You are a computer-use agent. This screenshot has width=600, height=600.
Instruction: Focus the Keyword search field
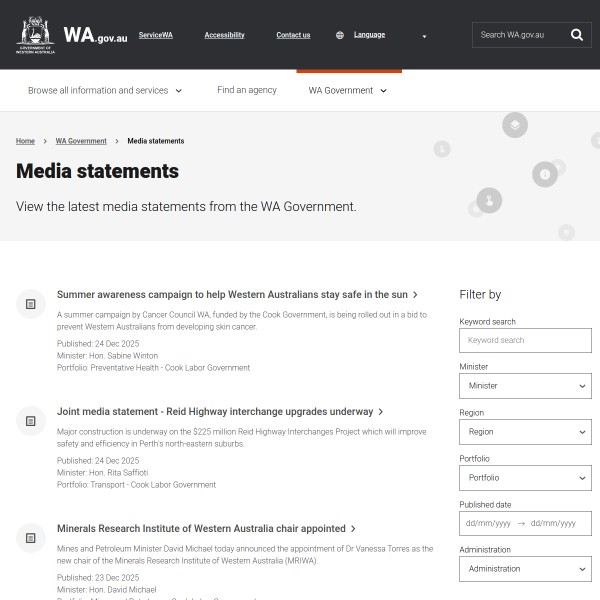tap(525, 340)
